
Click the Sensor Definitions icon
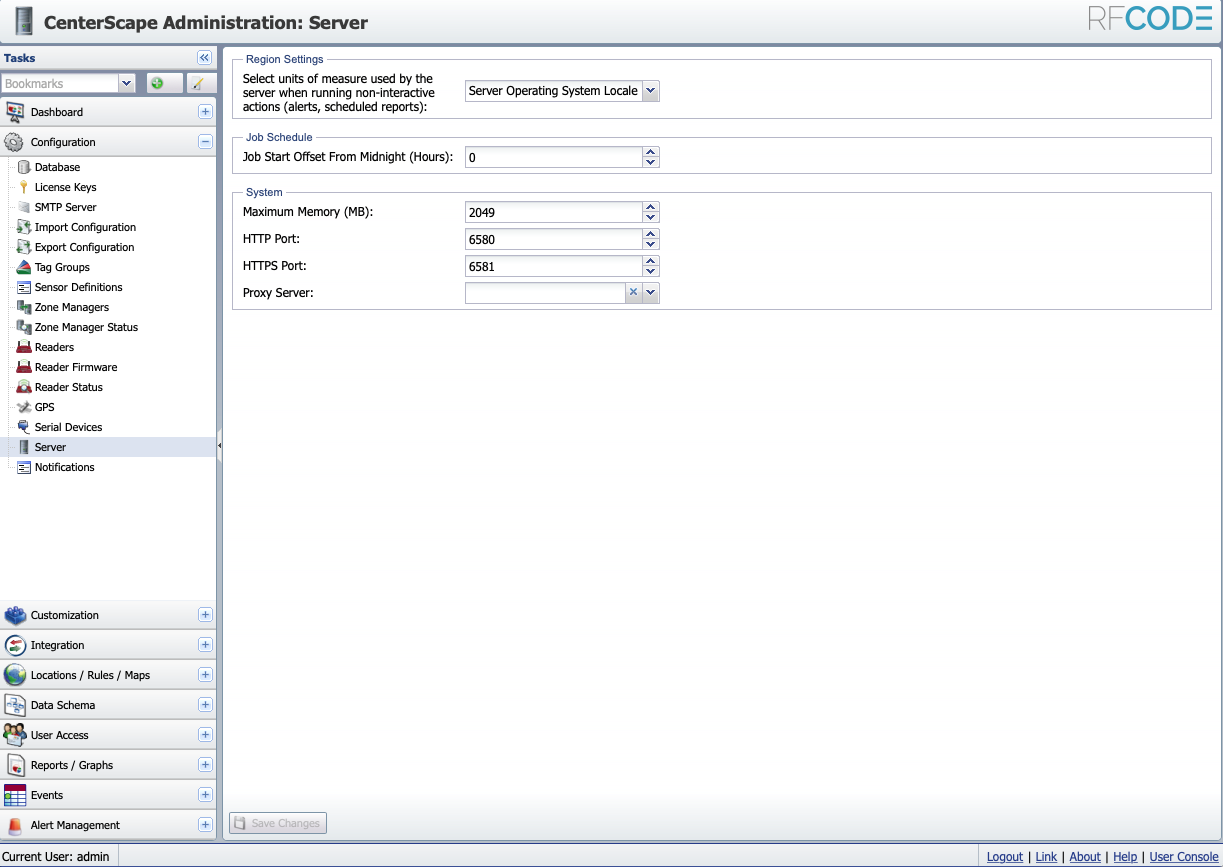tap(24, 287)
